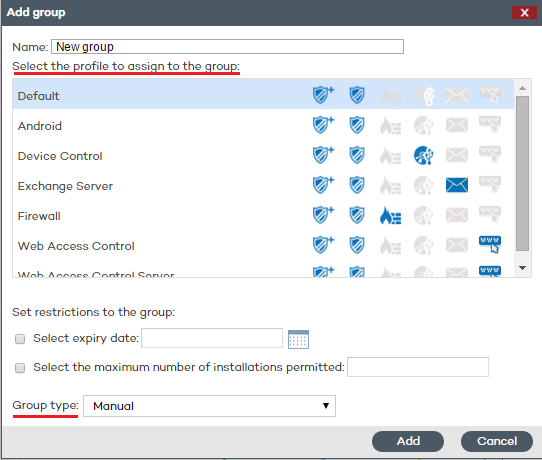
Task: Open the expiry date calendar picker
Action: 298,339
